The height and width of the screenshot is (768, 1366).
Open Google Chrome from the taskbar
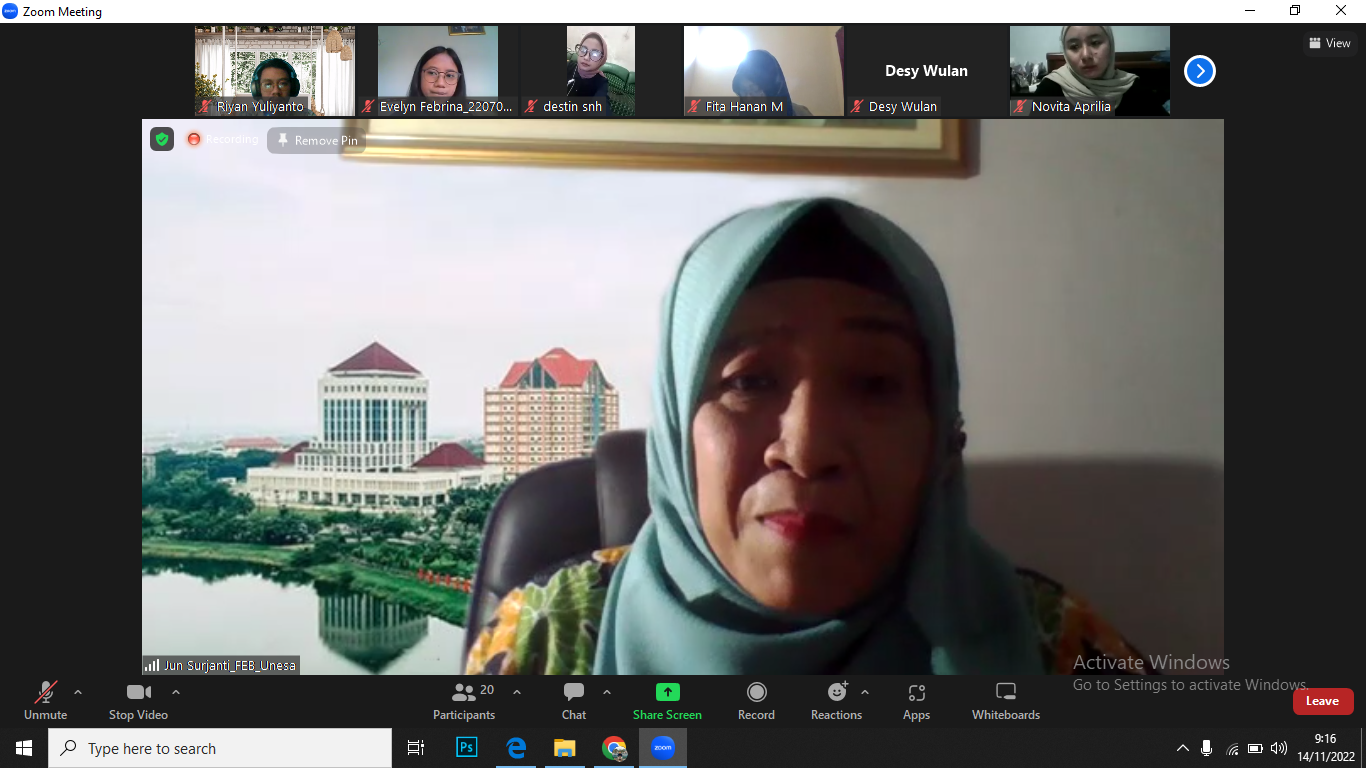(x=614, y=748)
